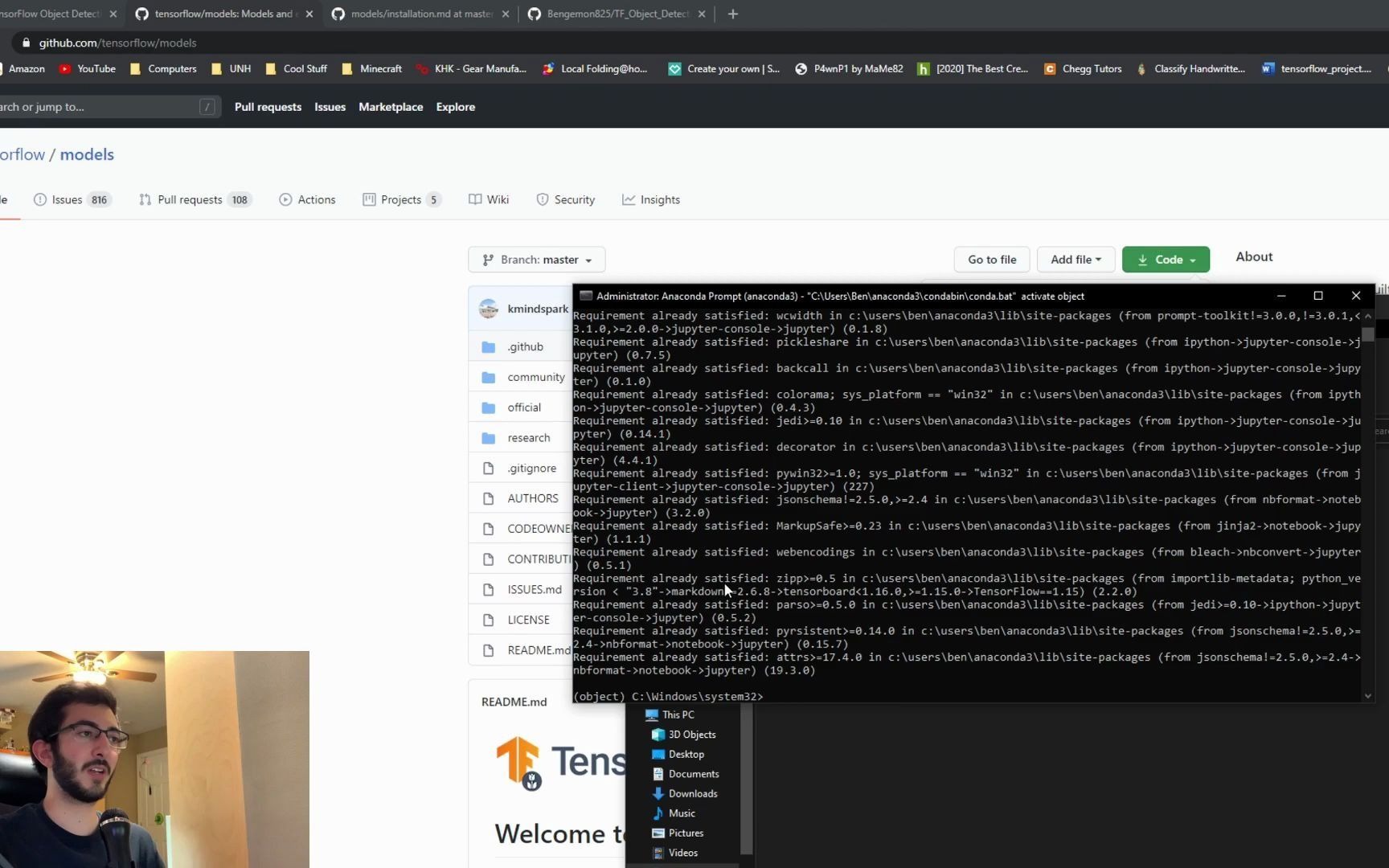Select Pictures in File Explorer
1389x868 pixels.
(x=678, y=833)
